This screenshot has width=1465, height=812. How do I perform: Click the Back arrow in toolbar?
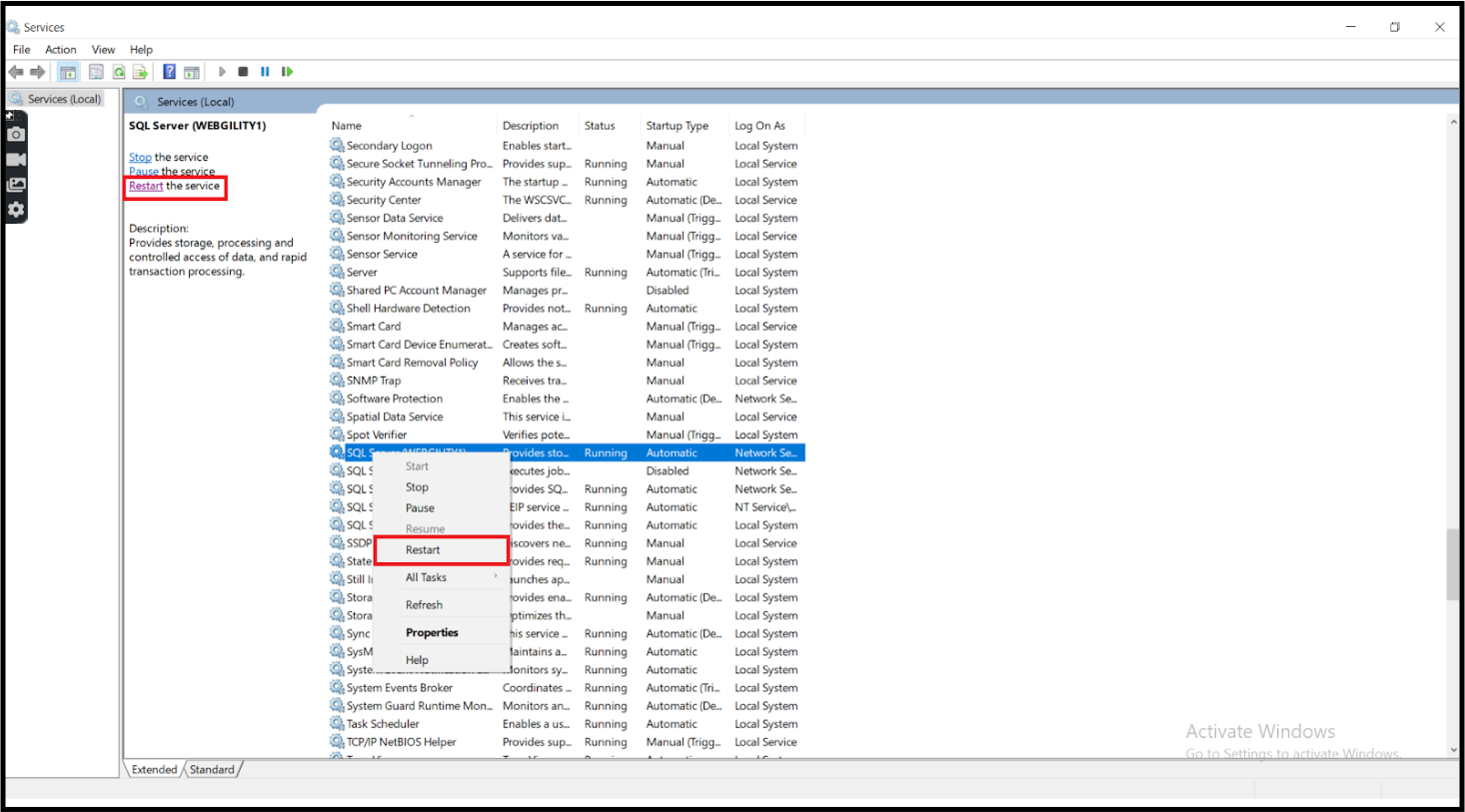point(16,72)
